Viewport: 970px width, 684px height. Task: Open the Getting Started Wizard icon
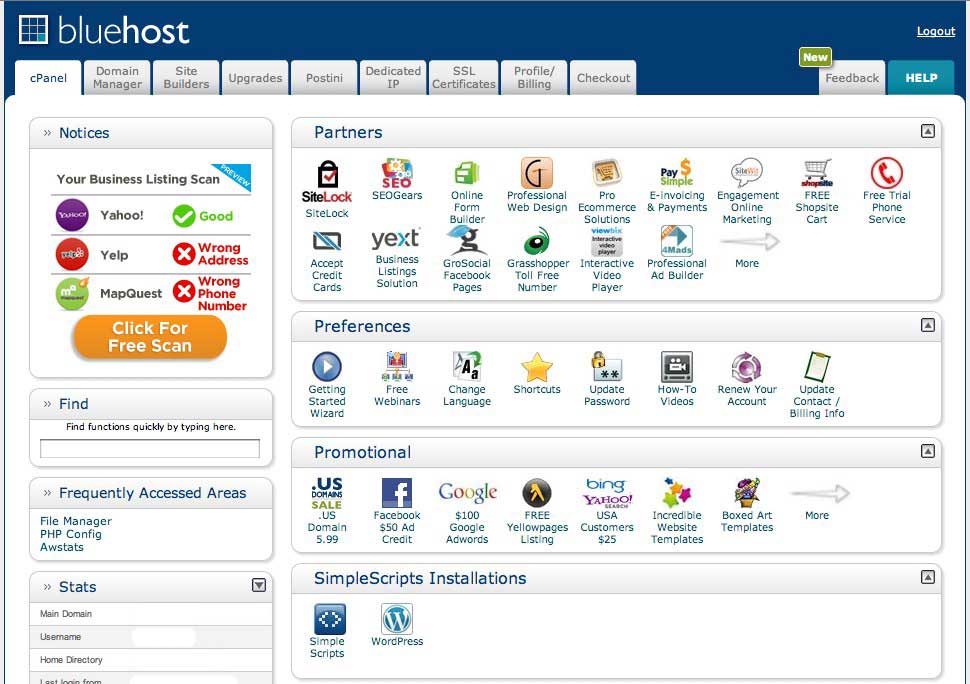pos(327,368)
